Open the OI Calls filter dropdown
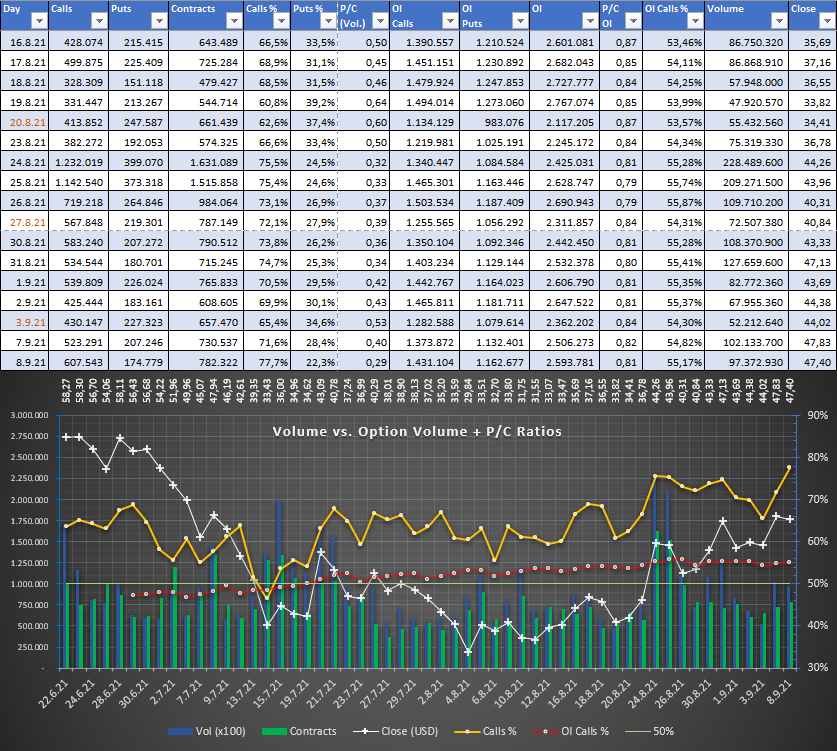 click(x=451, y=21)
